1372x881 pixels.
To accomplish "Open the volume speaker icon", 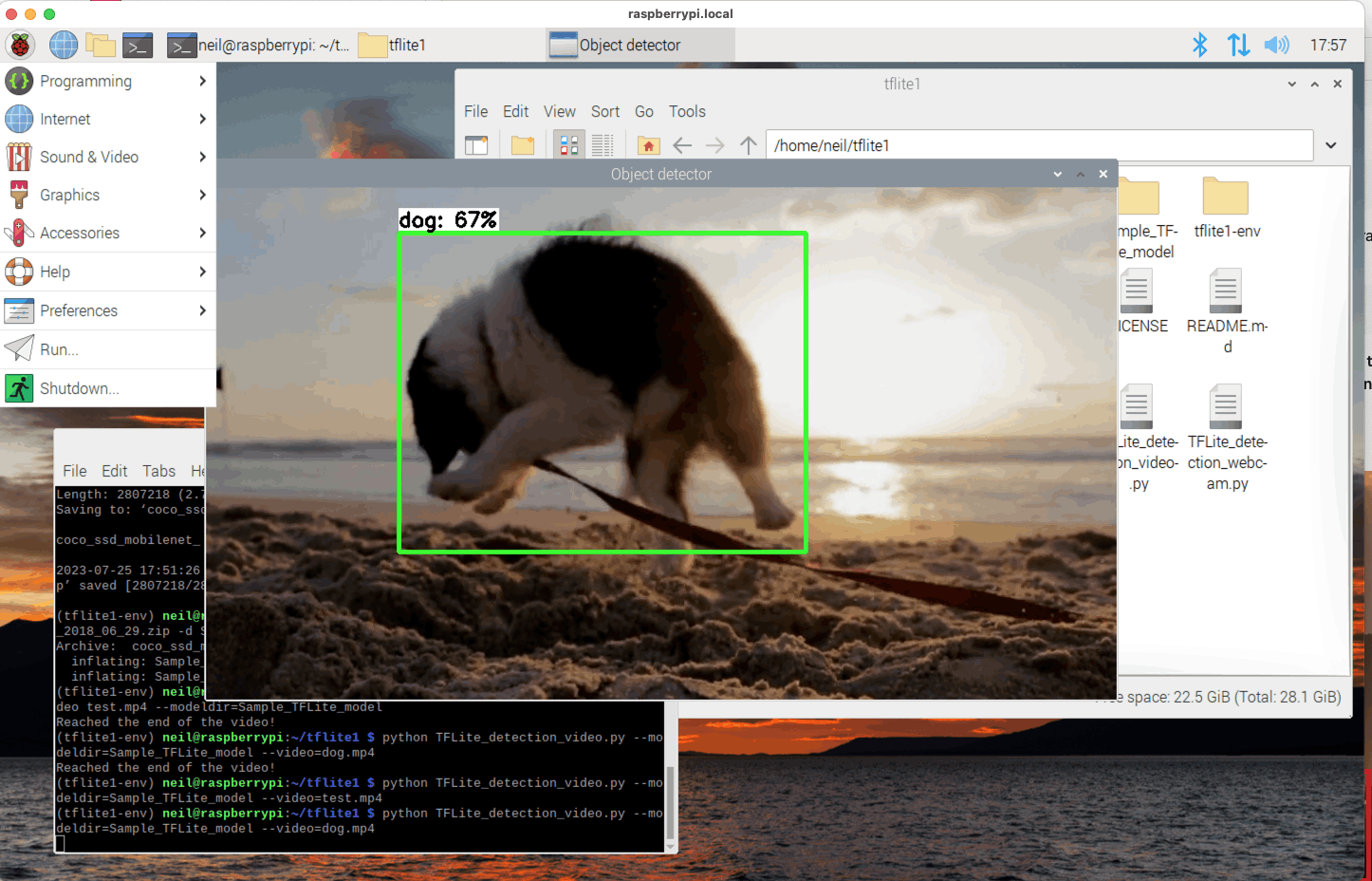I will click(1276, 45).
